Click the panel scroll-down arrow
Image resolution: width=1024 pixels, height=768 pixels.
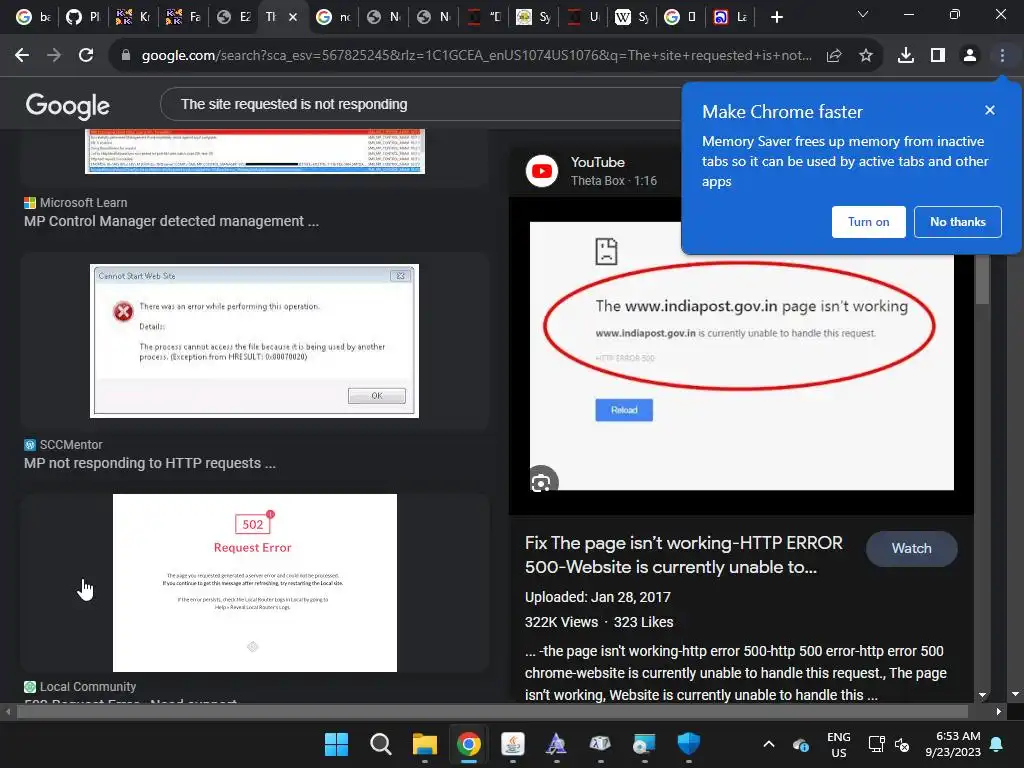(x=982, y=696)
